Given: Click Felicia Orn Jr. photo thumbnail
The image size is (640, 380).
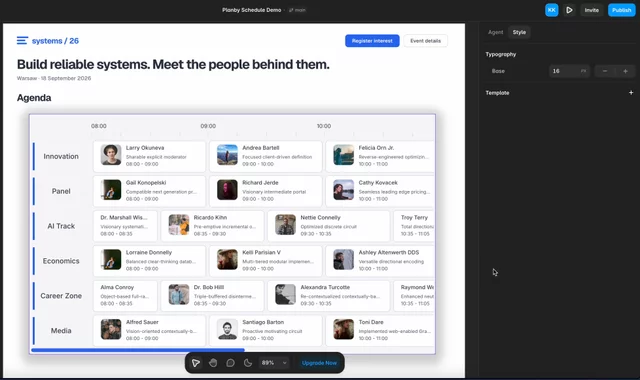Looking at the screenshot, I should pos(344,155).
